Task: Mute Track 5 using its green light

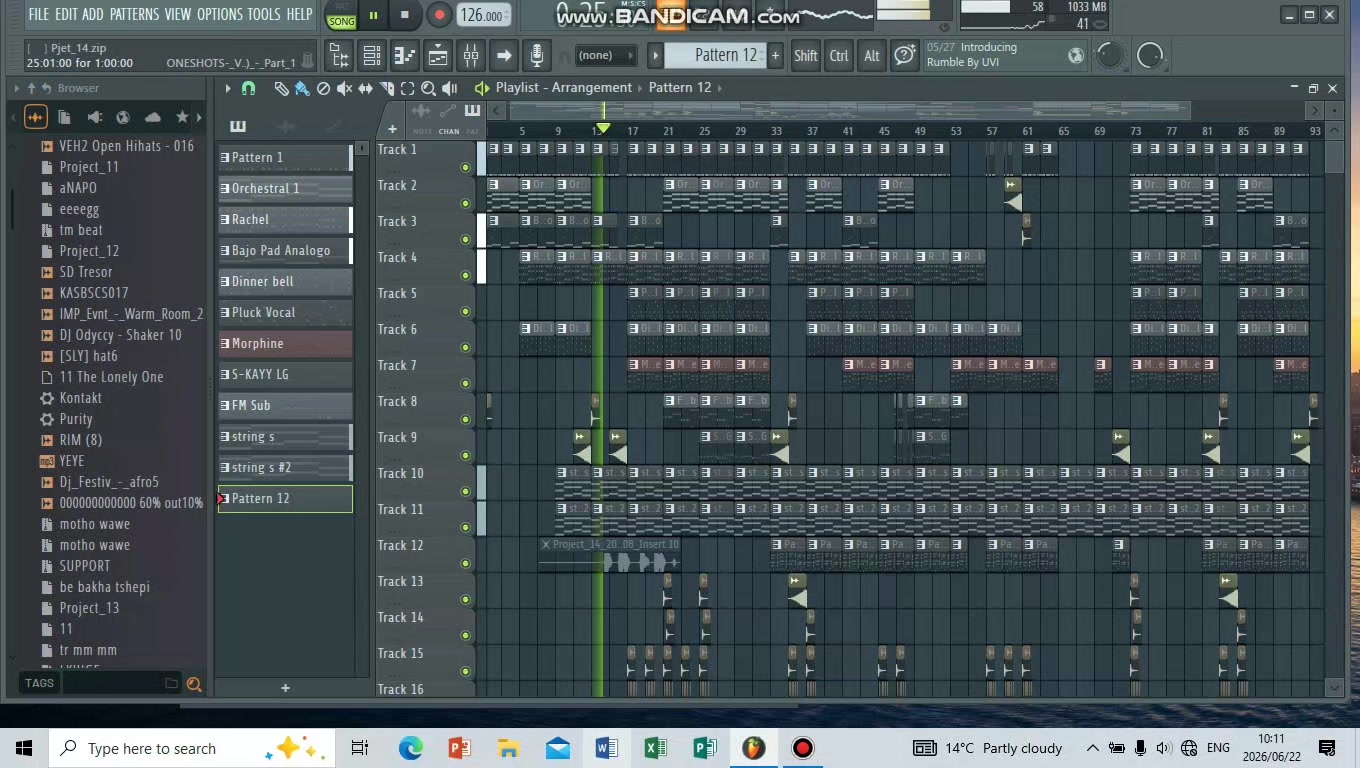Action: pos(465,311)
